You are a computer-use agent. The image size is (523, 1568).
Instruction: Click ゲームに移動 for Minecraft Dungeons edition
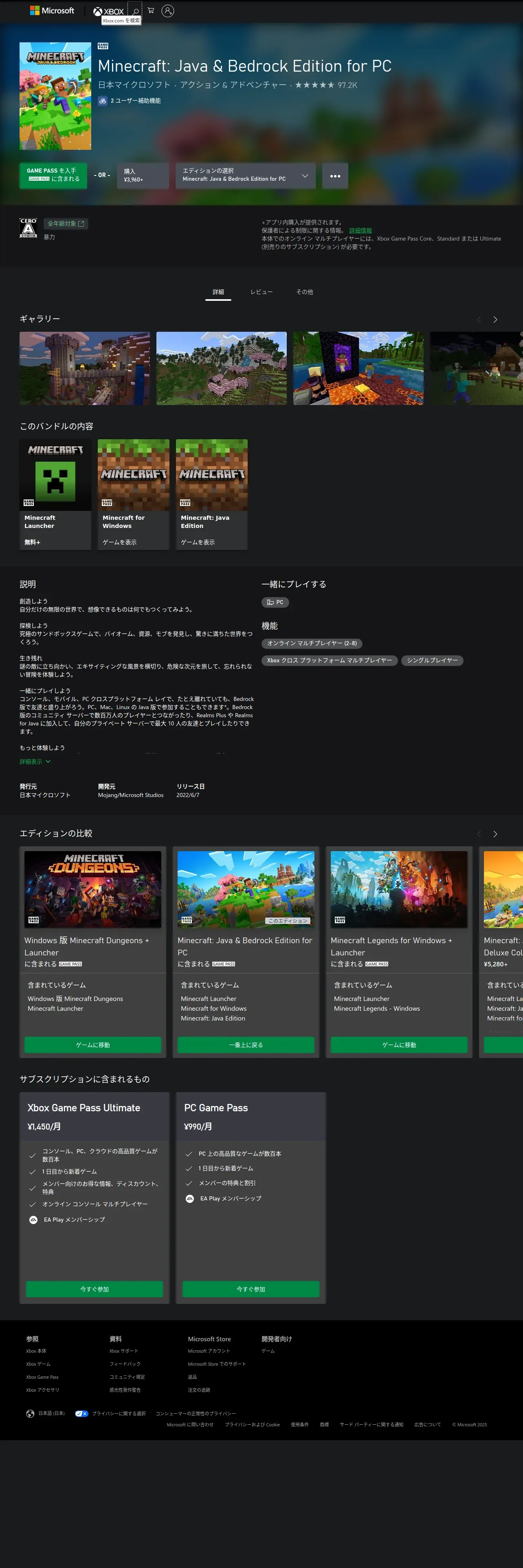pos(92,1045)
